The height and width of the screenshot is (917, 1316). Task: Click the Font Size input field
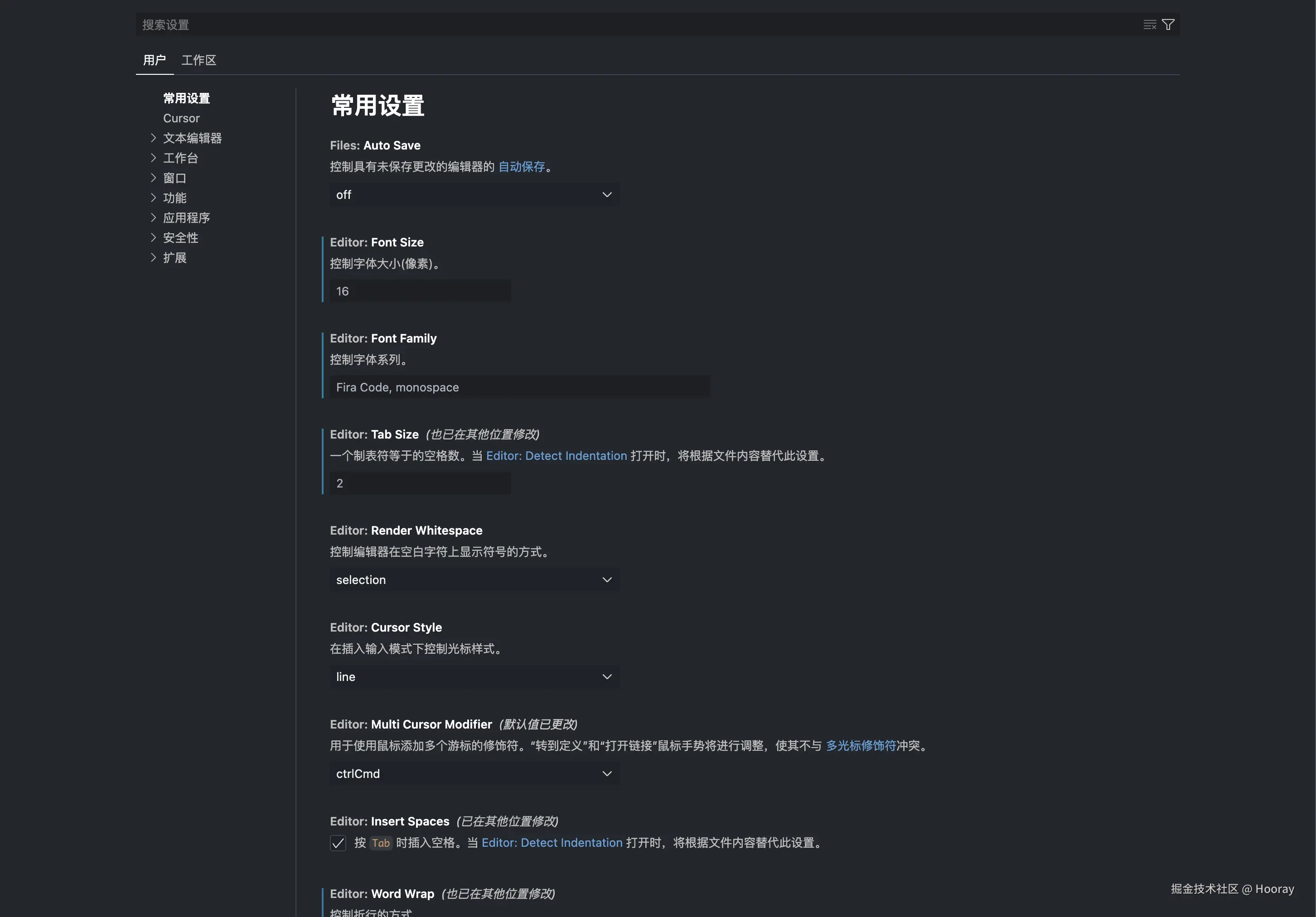coord(420,291)
